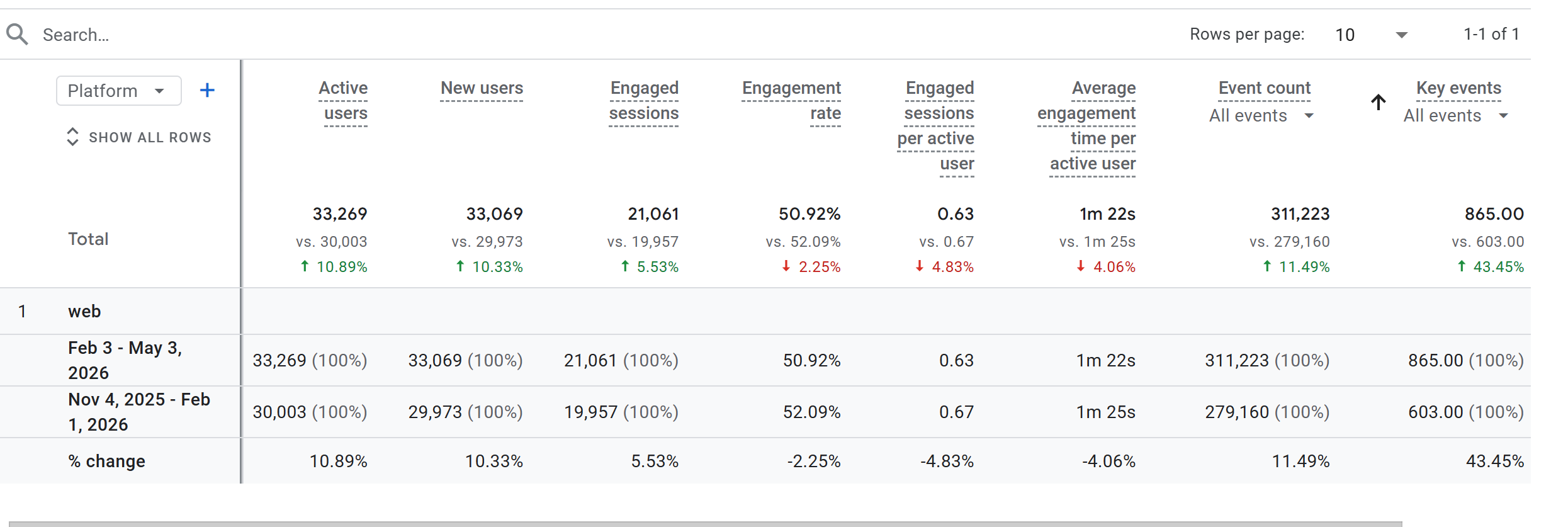Viewport: 1568px width, 527px height.
Task: Sort by the New users column
Action: (x=482, y=88)
